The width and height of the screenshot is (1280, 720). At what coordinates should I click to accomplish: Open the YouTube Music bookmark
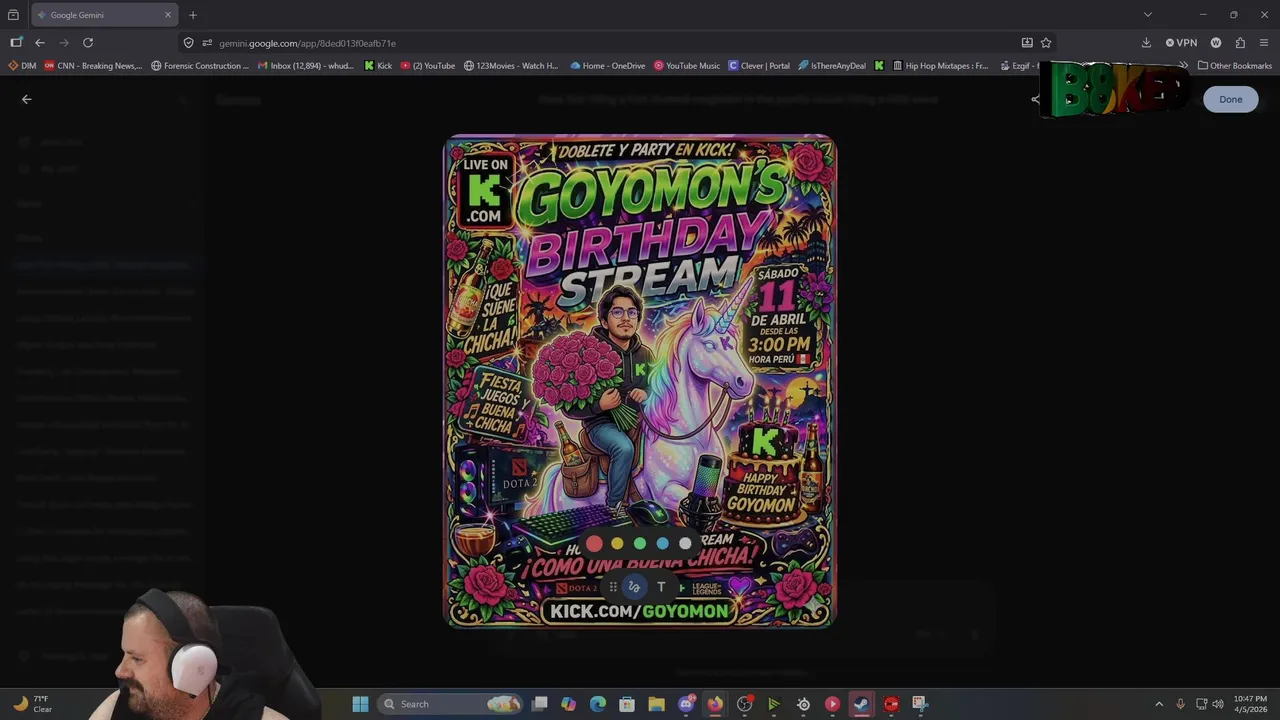(x=687, y=66)
